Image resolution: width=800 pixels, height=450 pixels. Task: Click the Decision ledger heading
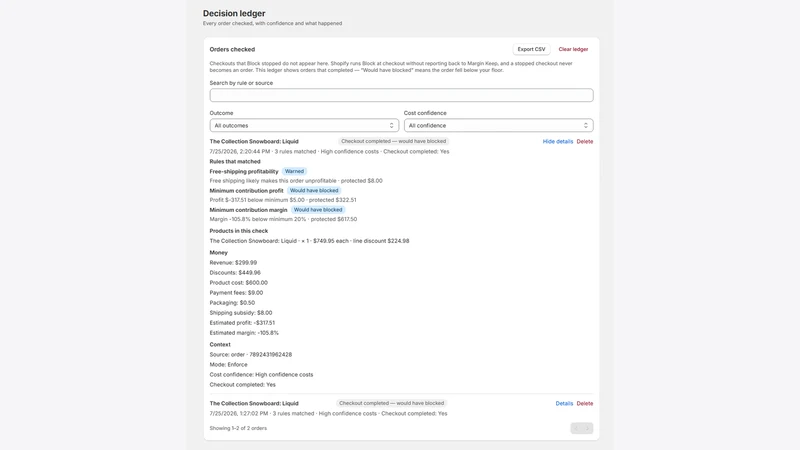(x=234, y=13)
